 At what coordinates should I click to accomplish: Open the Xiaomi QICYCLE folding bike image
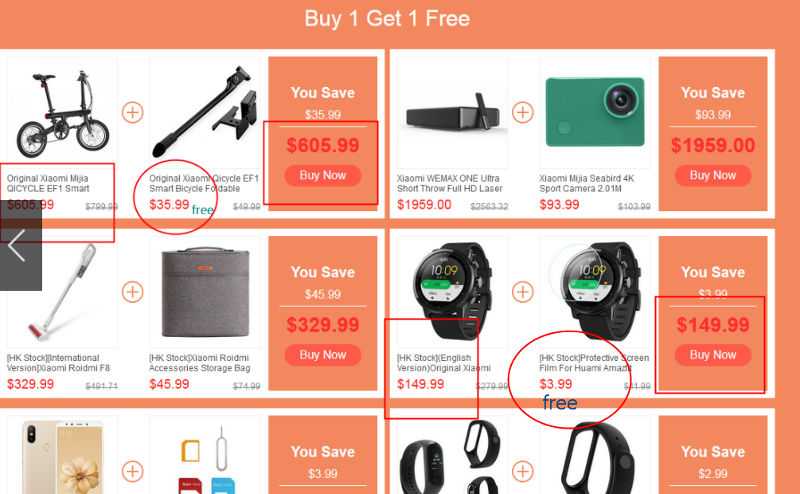[62, 115]
